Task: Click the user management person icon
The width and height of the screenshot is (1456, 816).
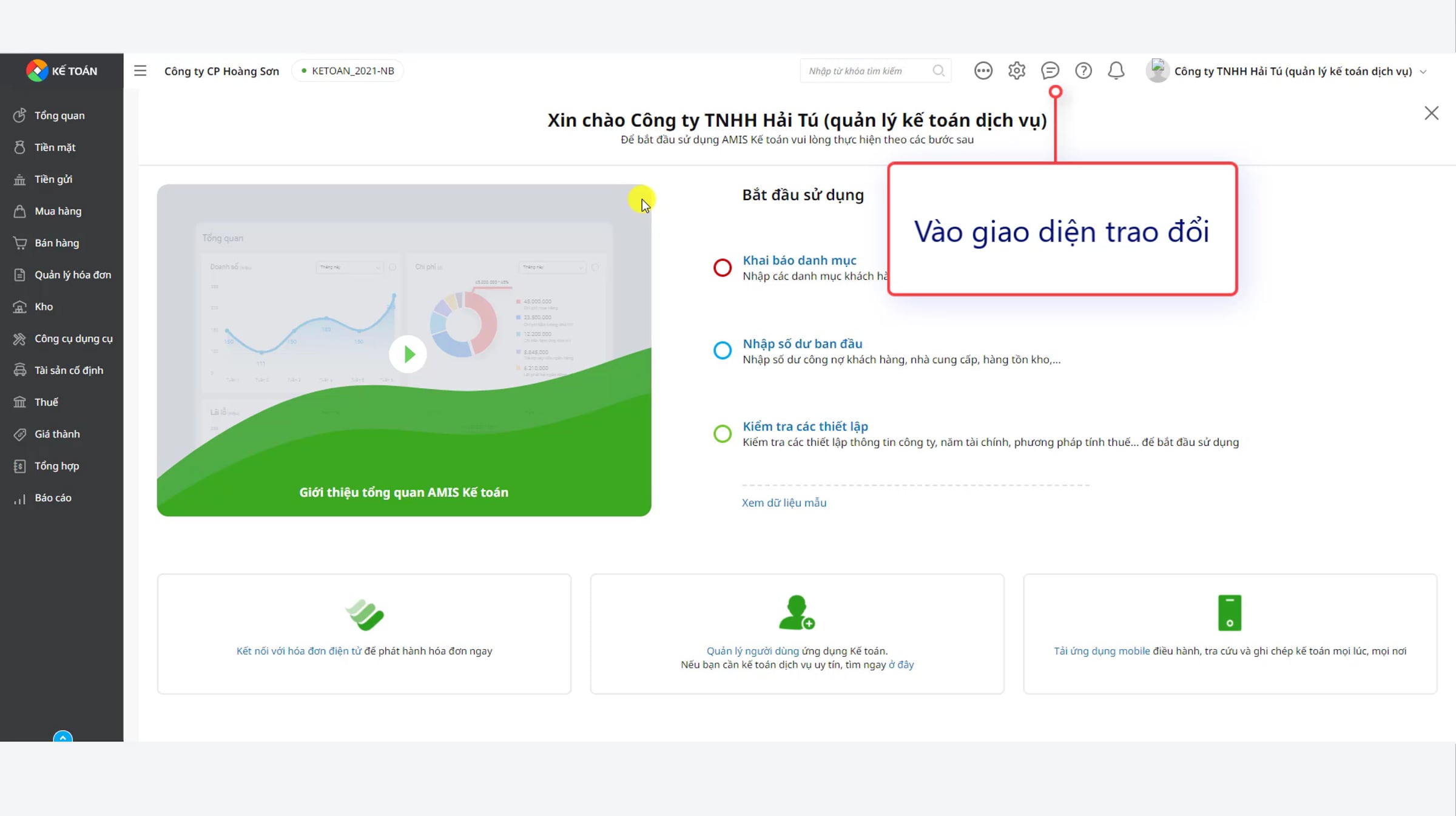Action: tap(797, 613)
